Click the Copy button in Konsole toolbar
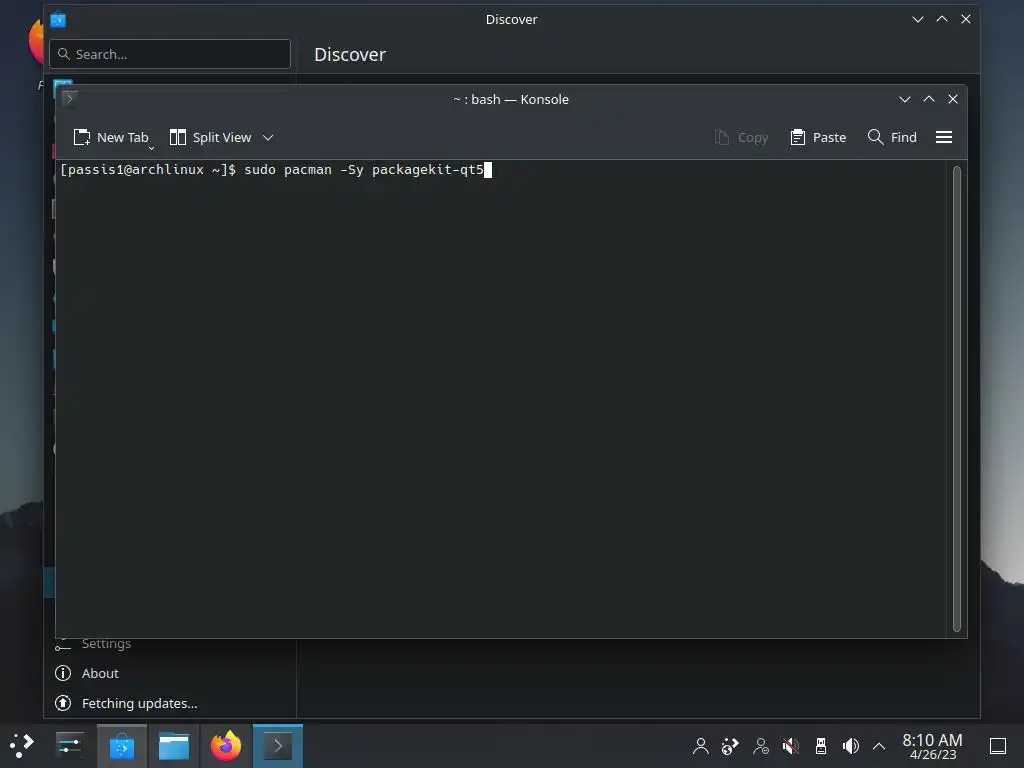Viewport: 1024px width, 768px height. pyautogui.click(x=741, y=137)
